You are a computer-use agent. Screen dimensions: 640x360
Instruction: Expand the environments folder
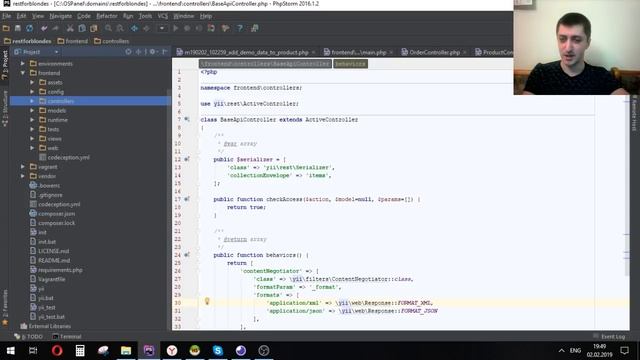pyautogui.click(x=23, y=64)
